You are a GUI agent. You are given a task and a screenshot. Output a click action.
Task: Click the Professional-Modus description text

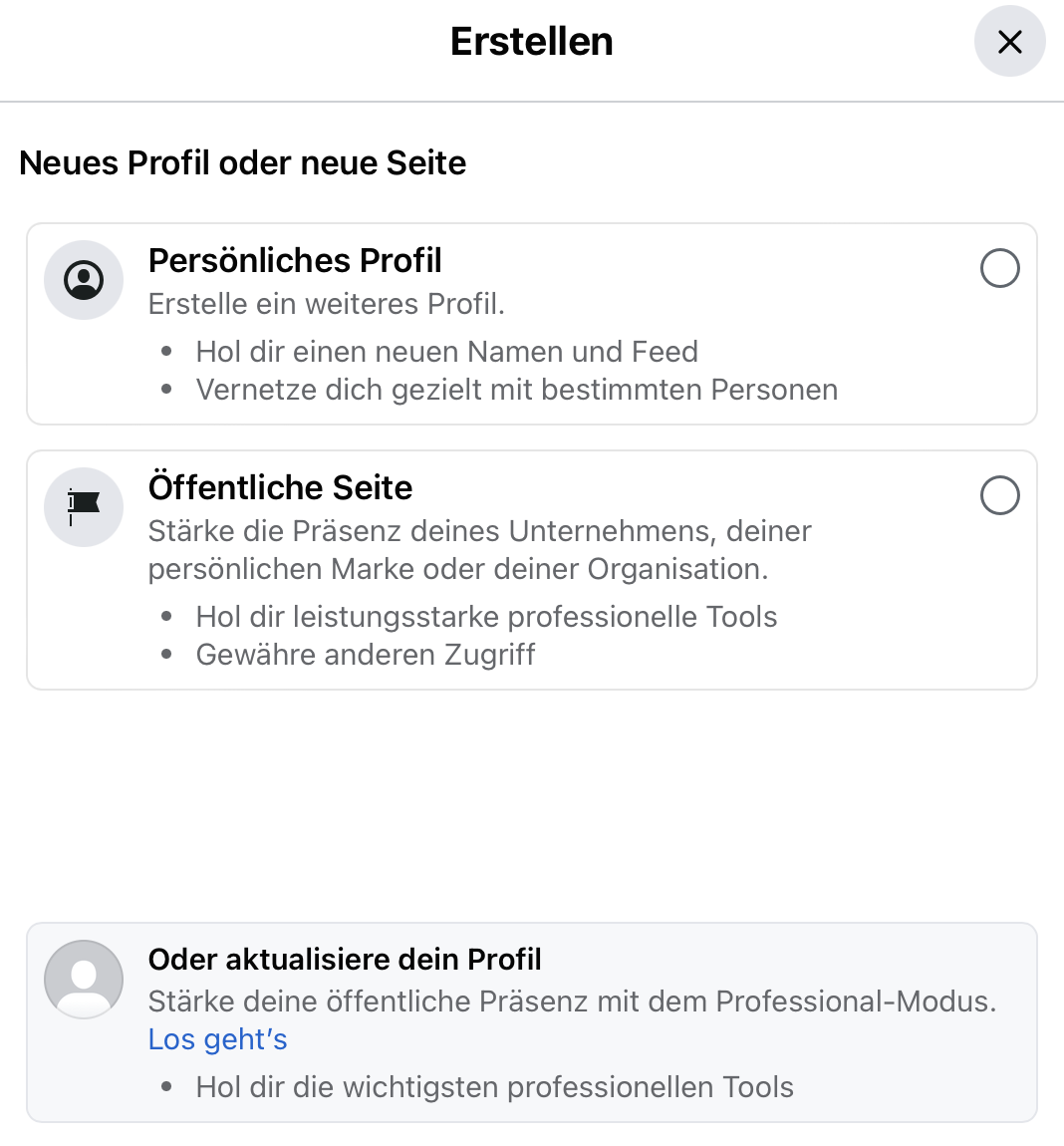[572, 1002]
